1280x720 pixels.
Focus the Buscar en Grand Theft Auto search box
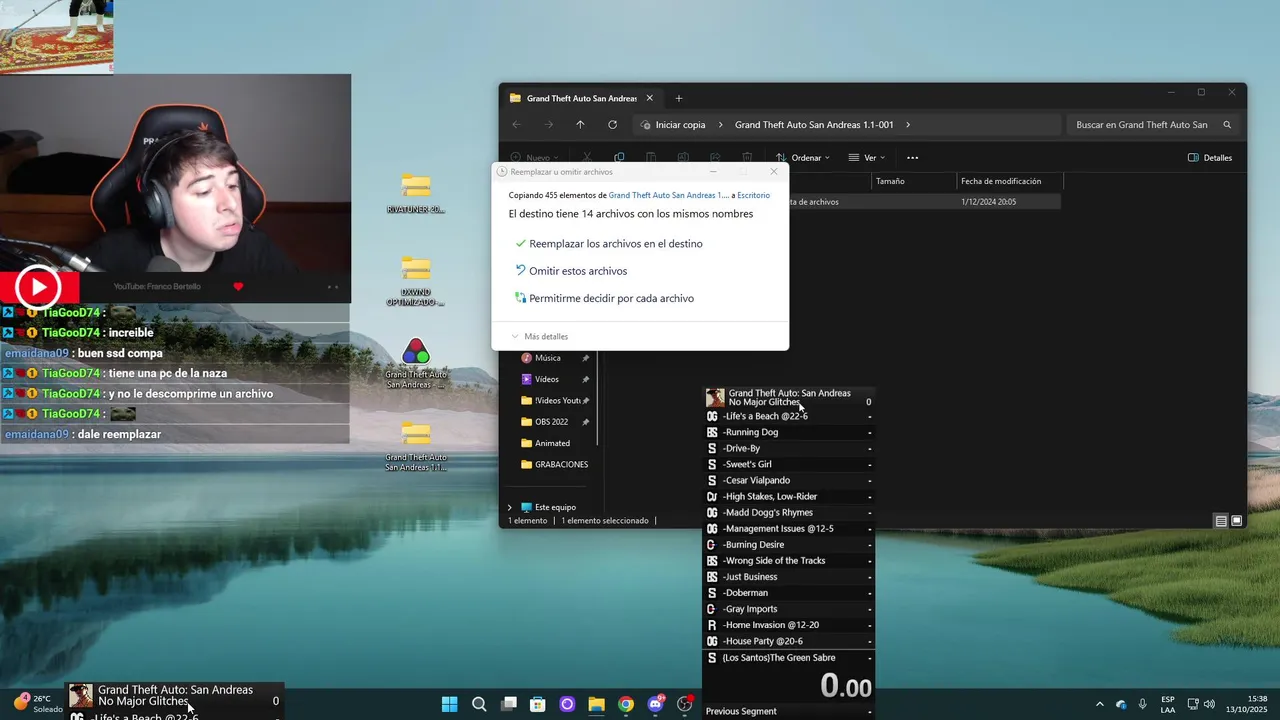[x=1153, y=125]
